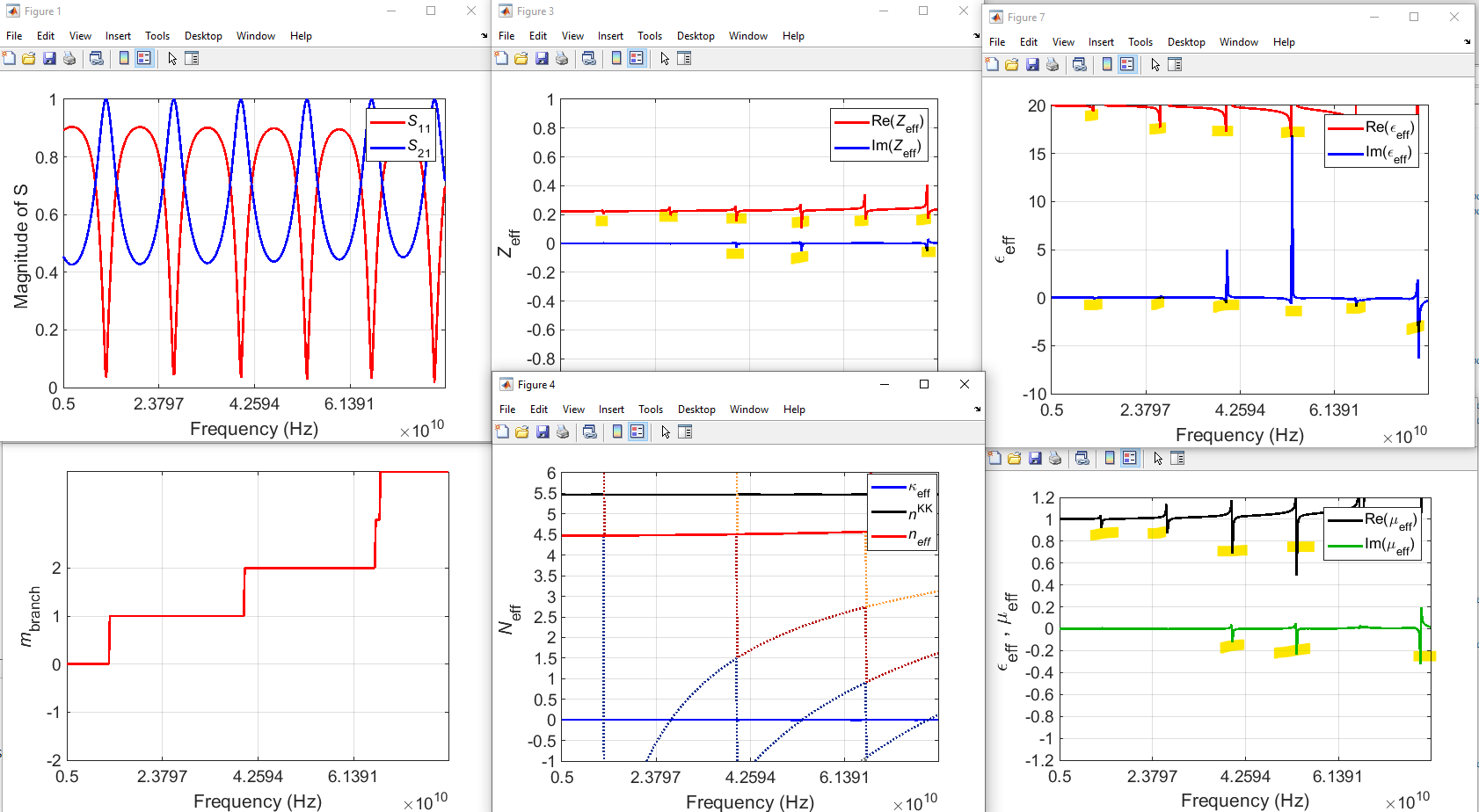This screenshot has height=812, width=1479.
Task: Click Save icon in bottom-right untitled figure toolbar
Action: pos(1035,458)
